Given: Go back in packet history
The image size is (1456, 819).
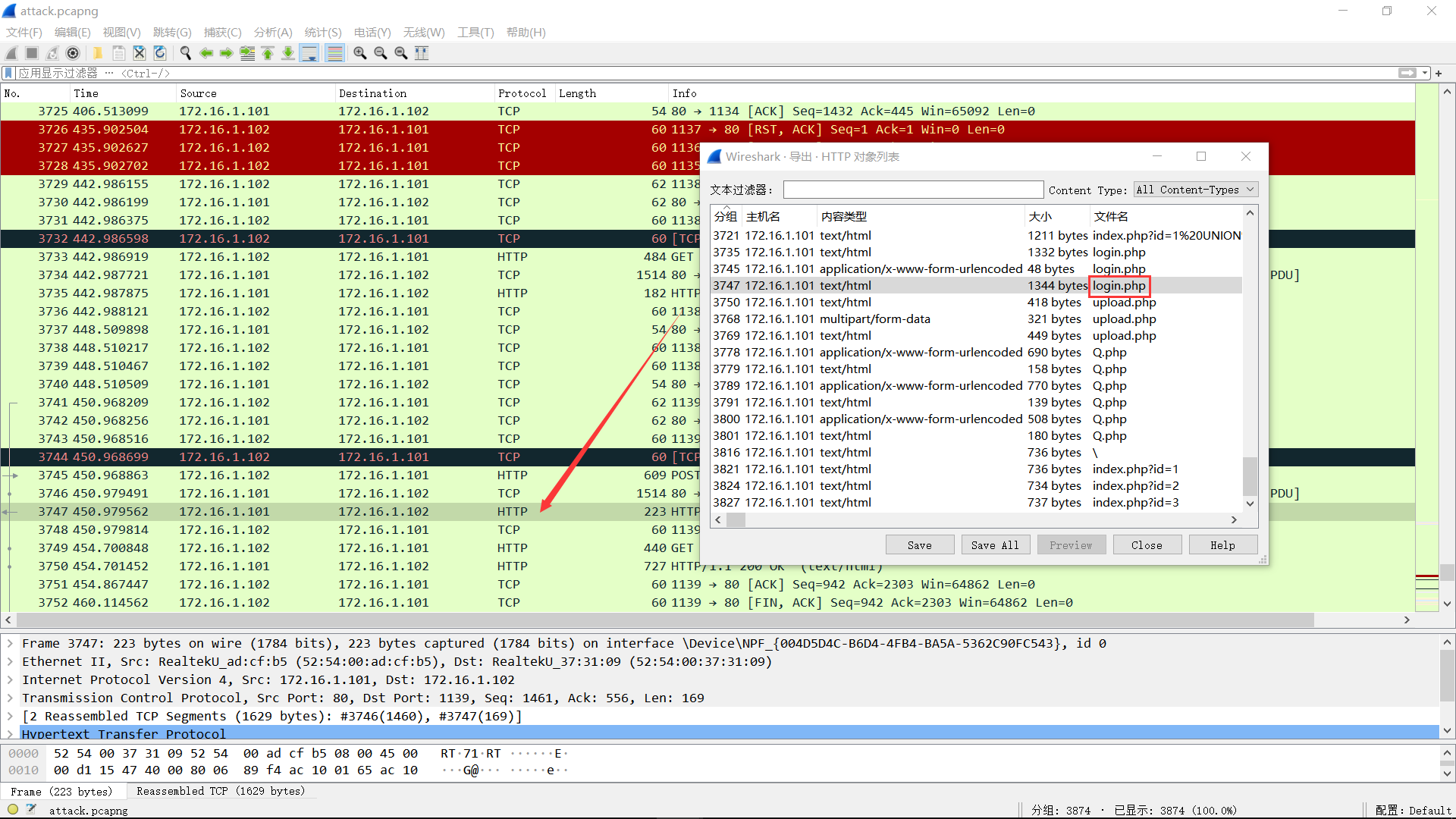Looking at the screenshot, I should pyautogui.click(x=206, y=53).
